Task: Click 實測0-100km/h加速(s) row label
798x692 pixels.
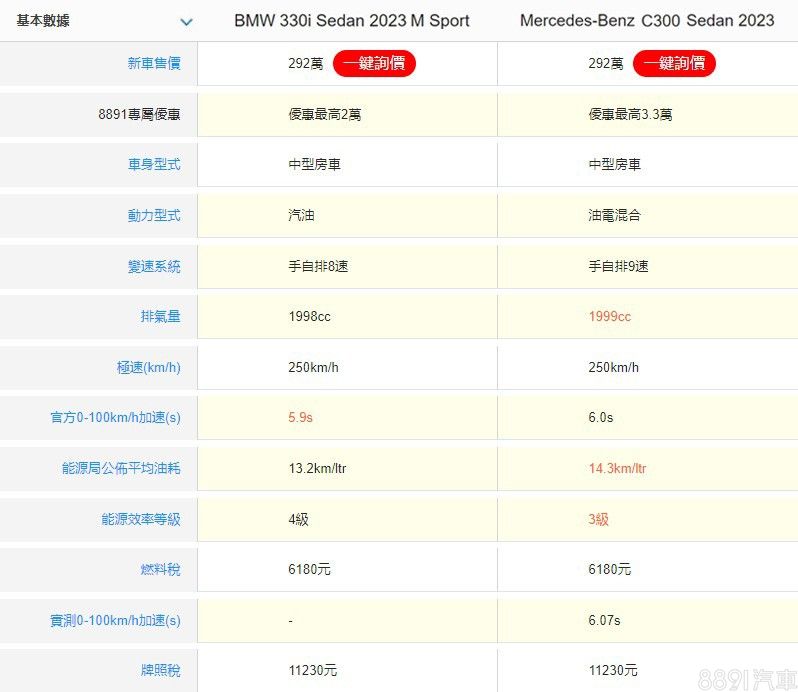Action: [x=116, y=620]
